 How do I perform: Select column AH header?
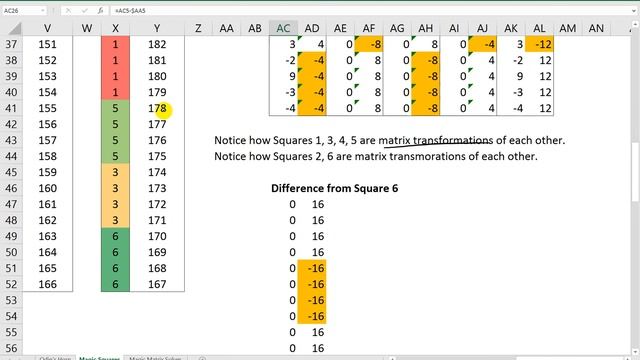coord(426,28)
